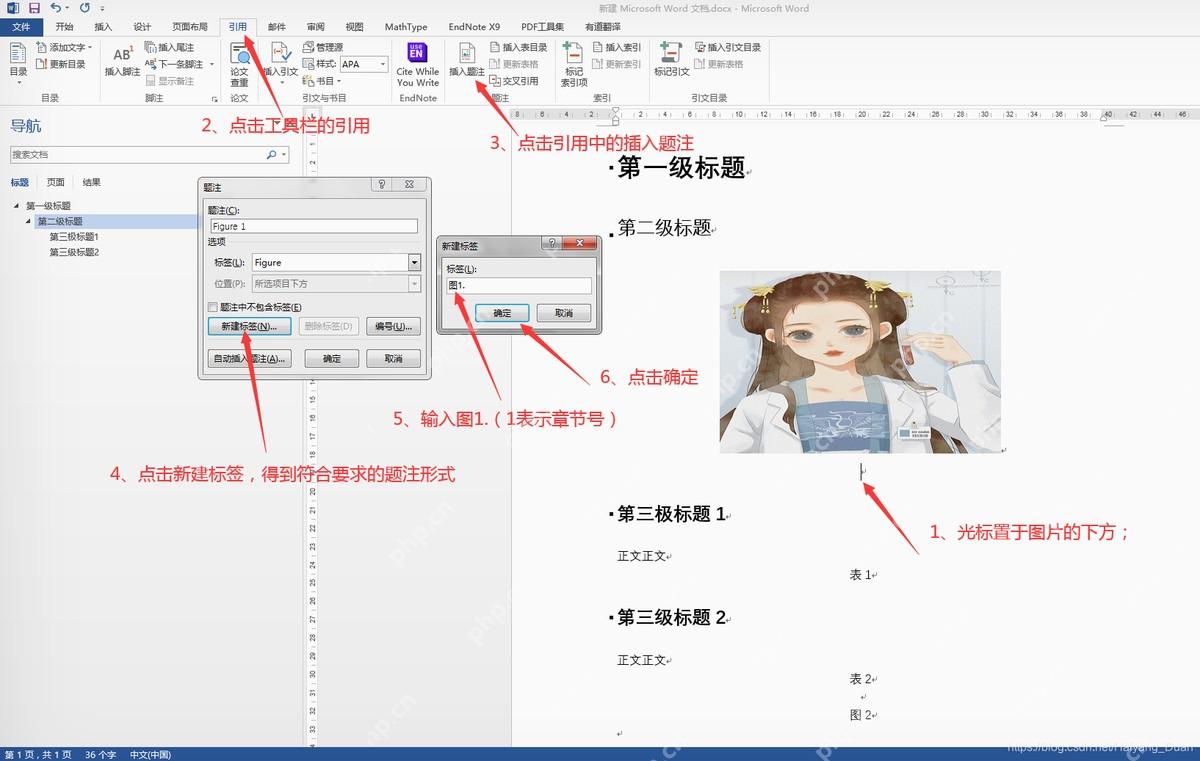Click the Undo arrow icon

(55, 8)
